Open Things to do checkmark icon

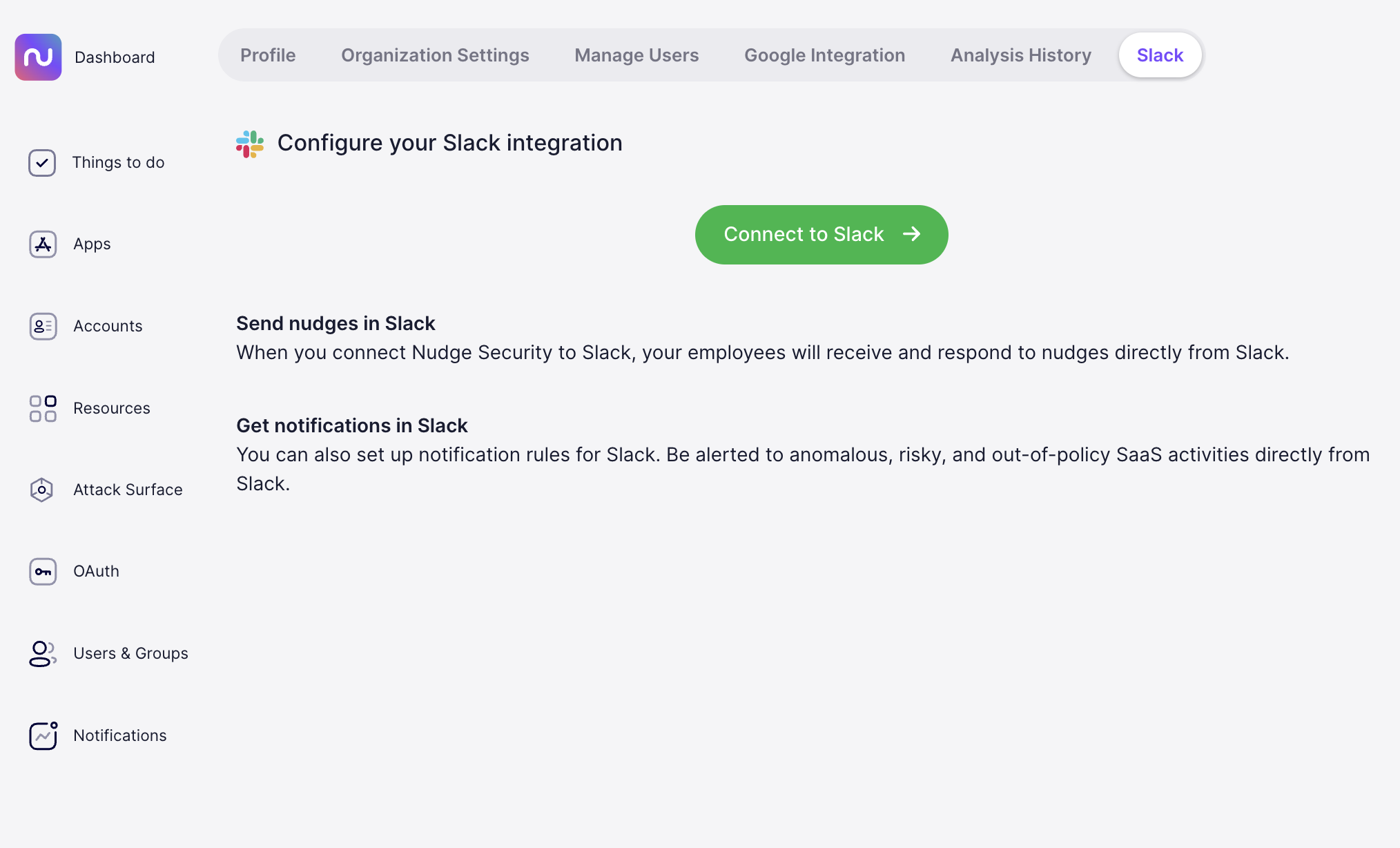pyautogui.click(x=42, y=163)
